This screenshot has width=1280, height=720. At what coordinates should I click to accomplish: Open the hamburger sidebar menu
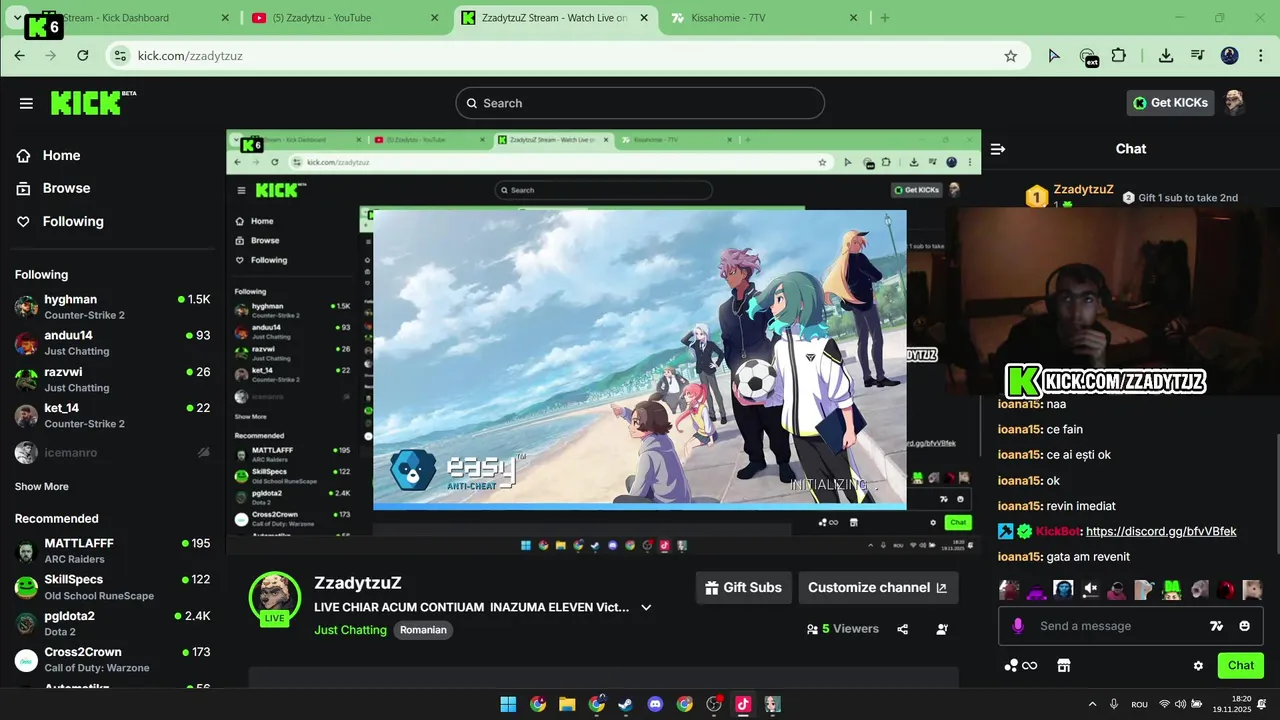coord(26,103)
